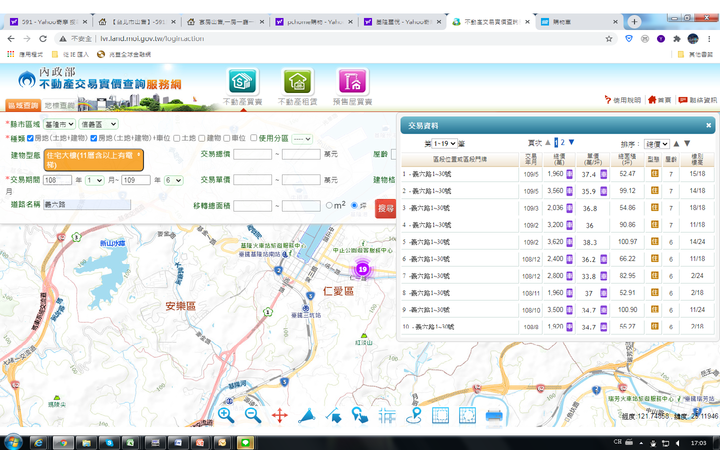Viewport: 720px width, 450px height.
Task: Open 預售屋買賣 pink icon
Action: [x=350, y=82]
